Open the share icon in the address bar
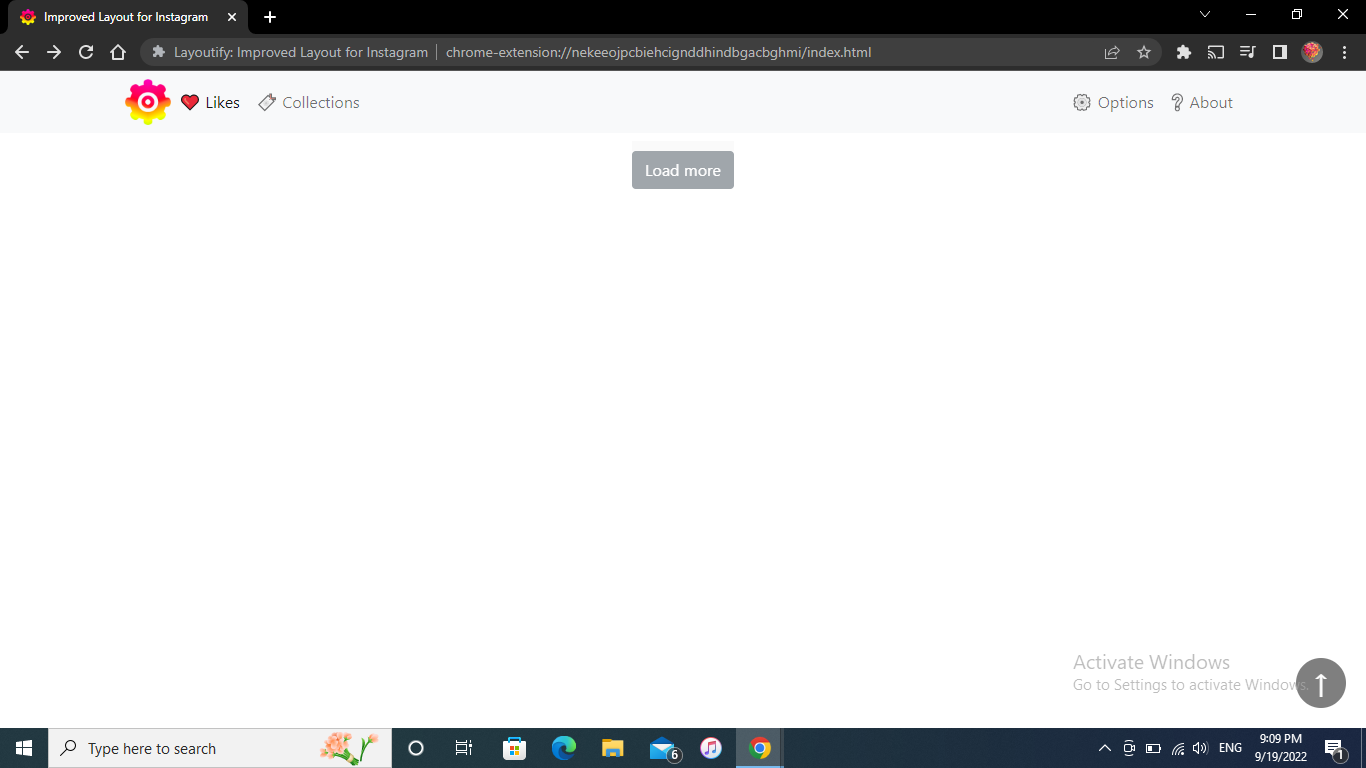 tap(1112, 51)
